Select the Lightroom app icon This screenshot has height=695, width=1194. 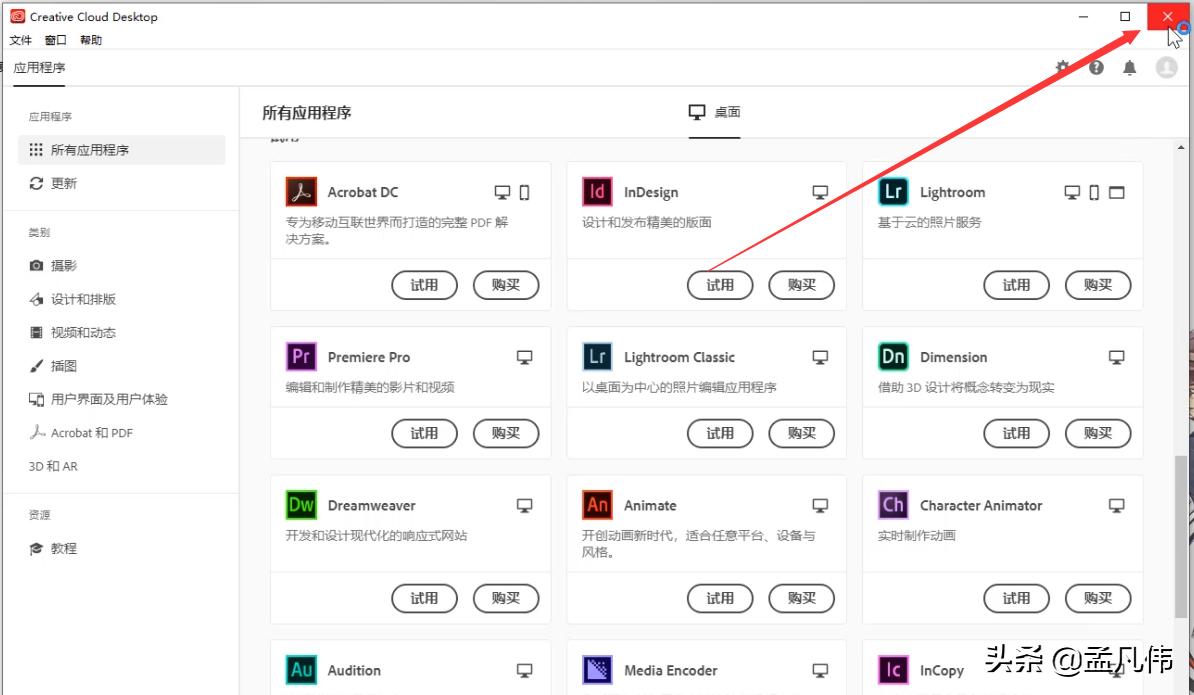[x=893, y=192]
